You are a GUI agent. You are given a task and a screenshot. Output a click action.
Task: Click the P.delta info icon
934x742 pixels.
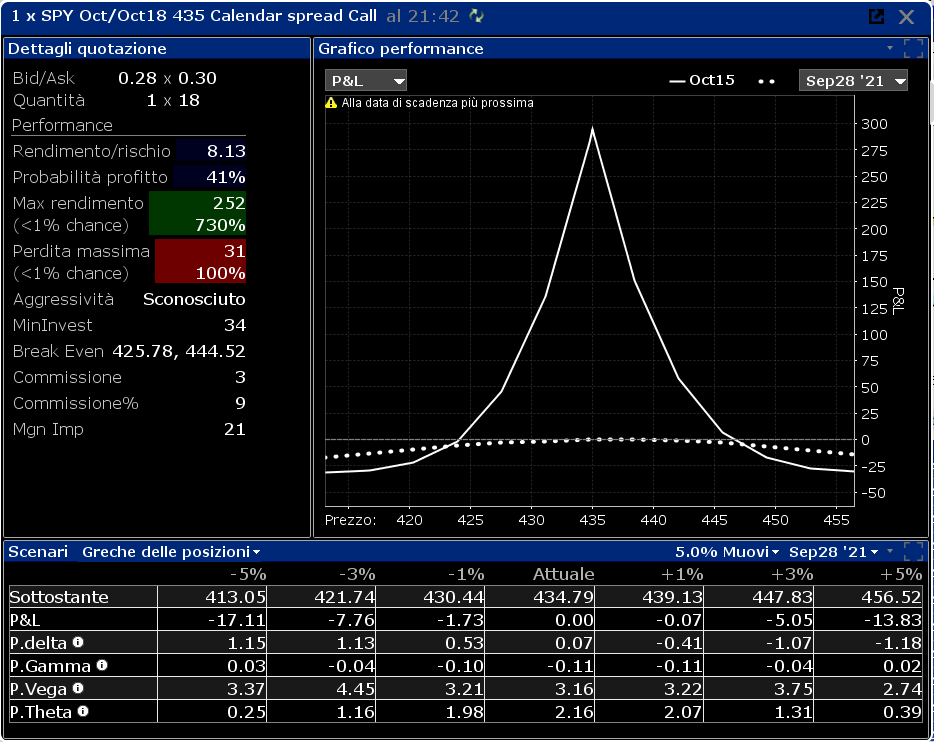(x=78, y=642)
